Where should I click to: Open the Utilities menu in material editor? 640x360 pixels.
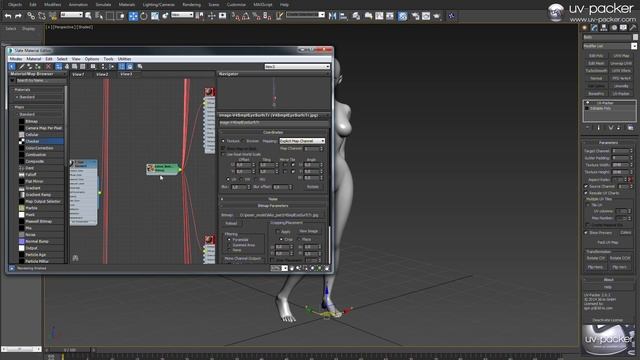[x=124, y=59]
